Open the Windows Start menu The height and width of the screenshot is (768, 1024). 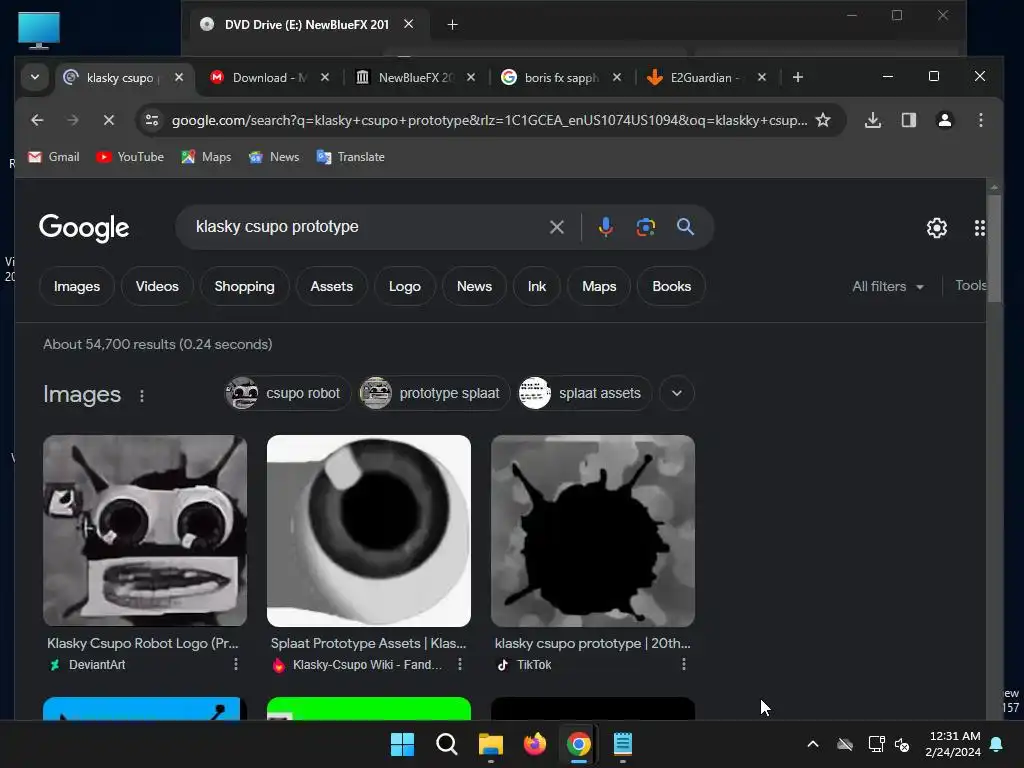[x=402, y=744]
